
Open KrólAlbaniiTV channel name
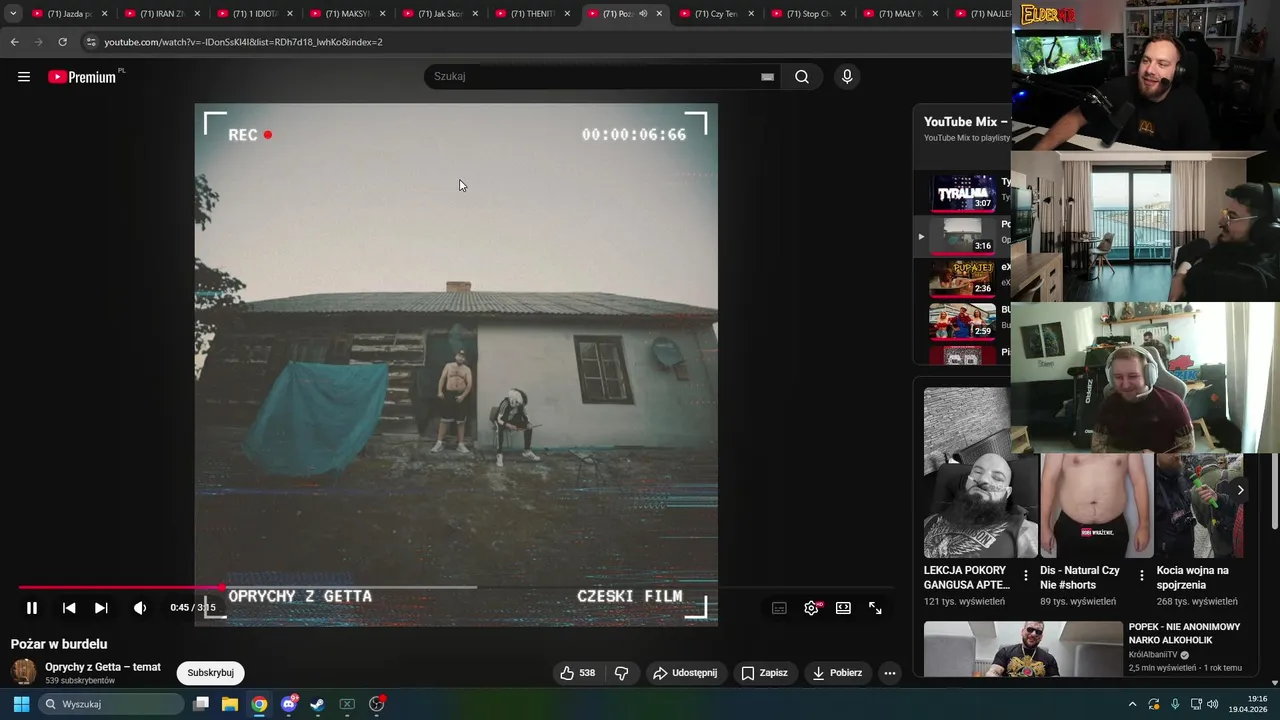pos(1153,655)
